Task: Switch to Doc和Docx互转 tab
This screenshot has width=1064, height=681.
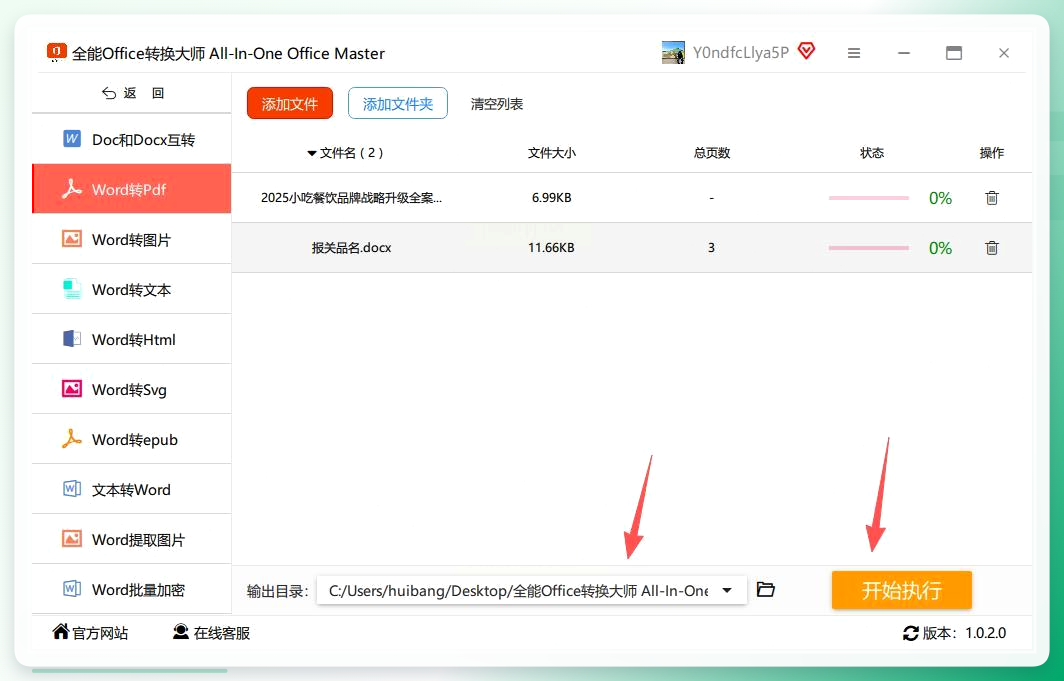Action: click(x=132, y=139)
